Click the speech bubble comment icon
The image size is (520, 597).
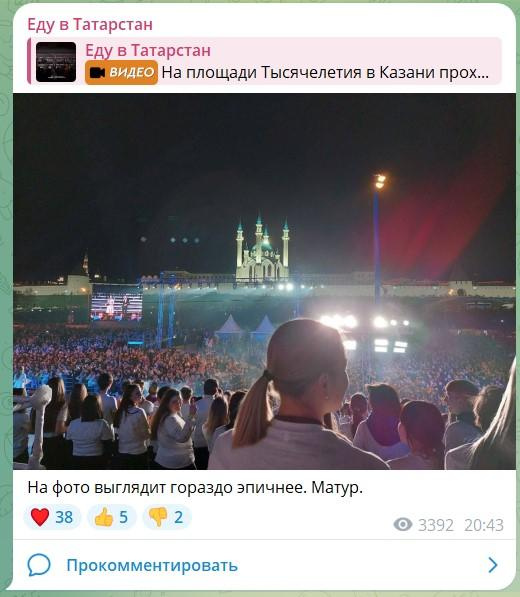tap(39, 565)
